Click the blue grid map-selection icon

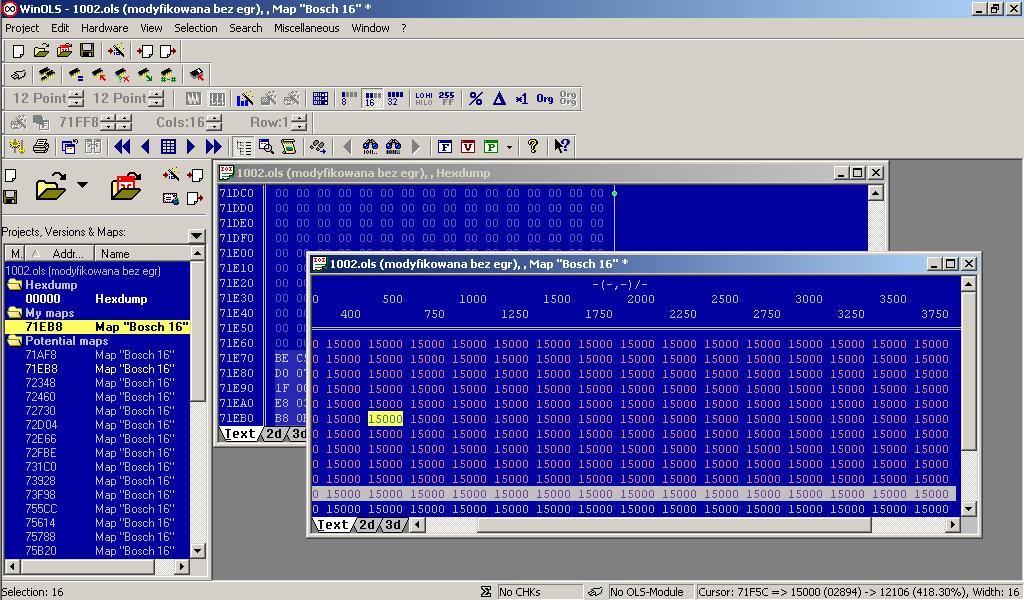coord(168,146)
